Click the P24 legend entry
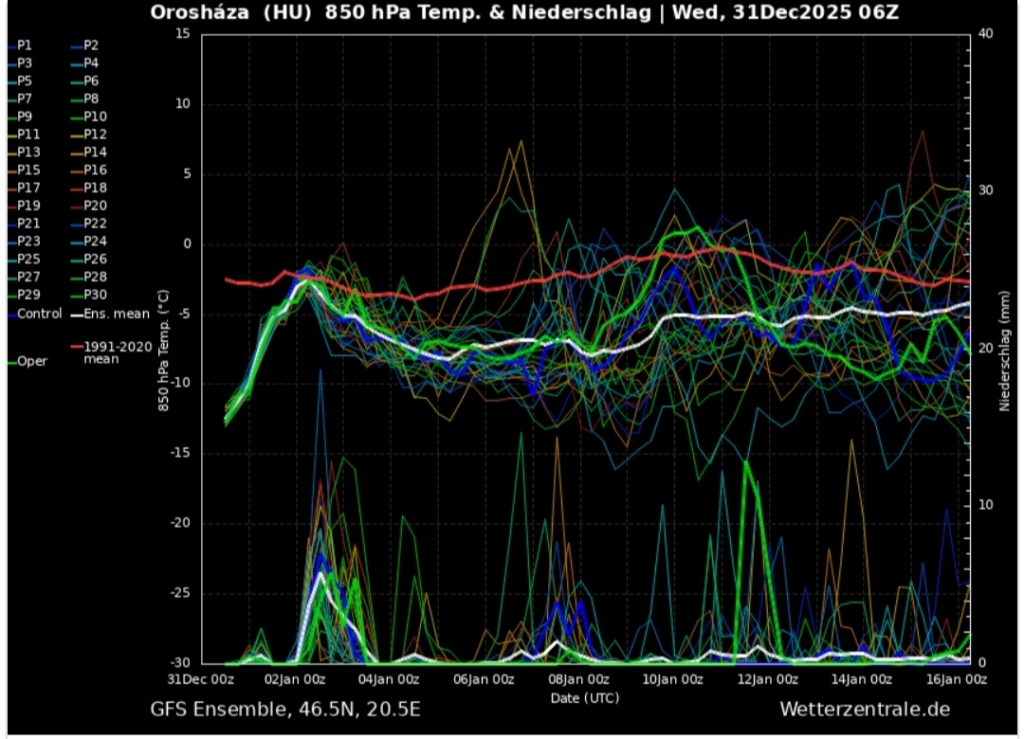This screenshot has width=1024, height=739. tap(95, 241)
